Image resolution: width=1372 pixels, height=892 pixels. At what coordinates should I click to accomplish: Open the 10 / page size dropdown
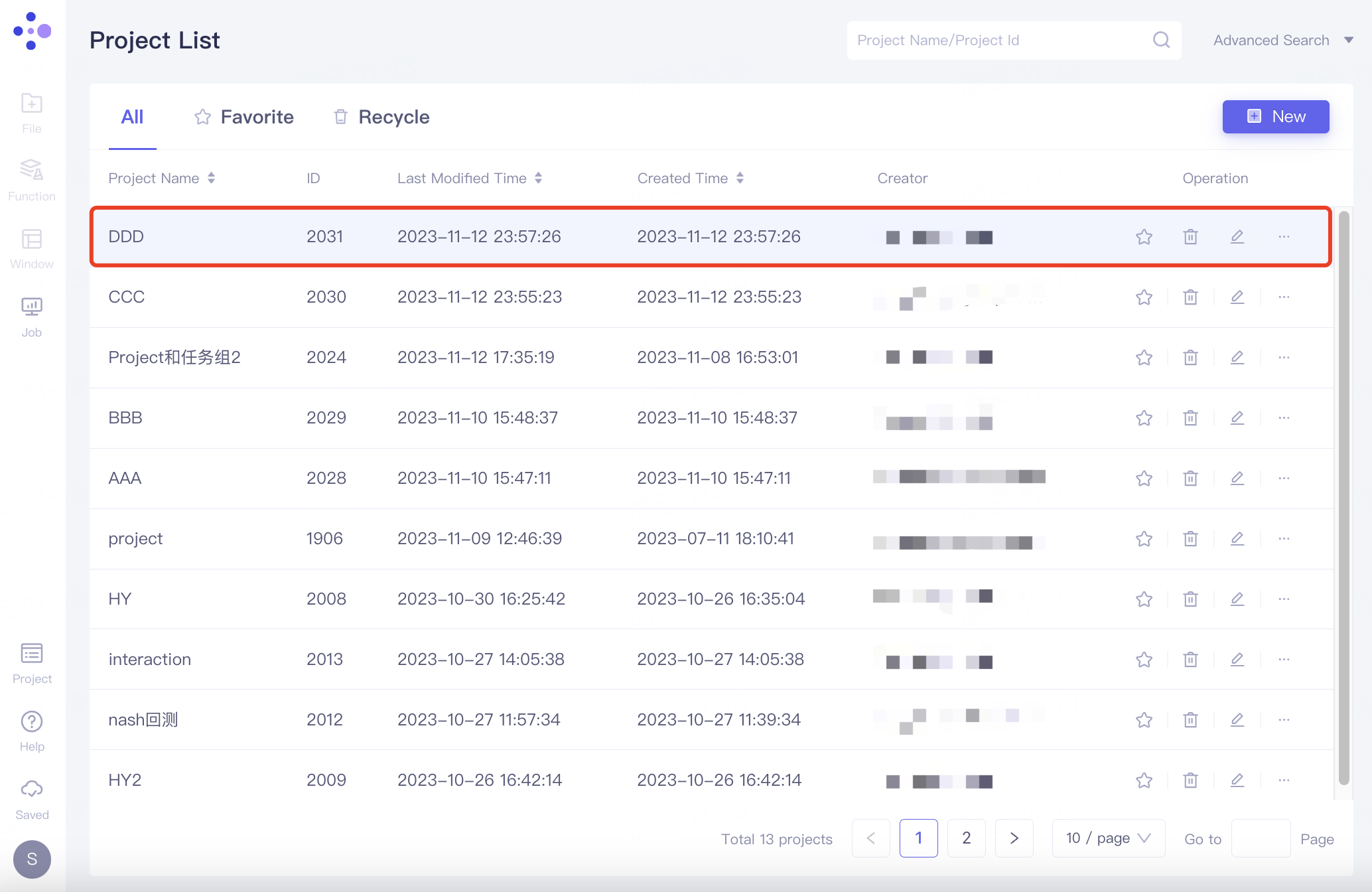coord(1108,838)
